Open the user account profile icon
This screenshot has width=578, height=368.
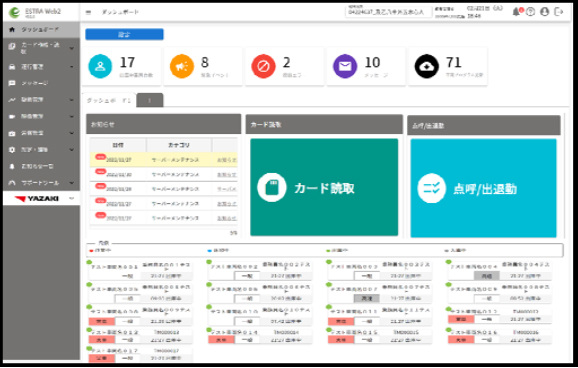click(x=544, y=12)
